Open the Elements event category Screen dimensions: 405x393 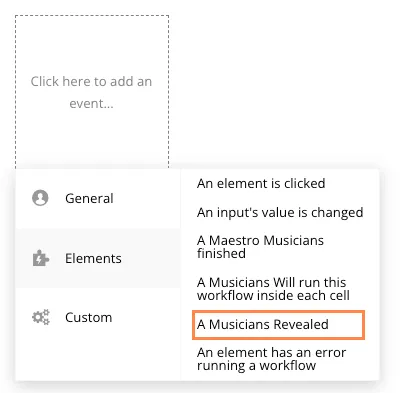tap(98, 258)
